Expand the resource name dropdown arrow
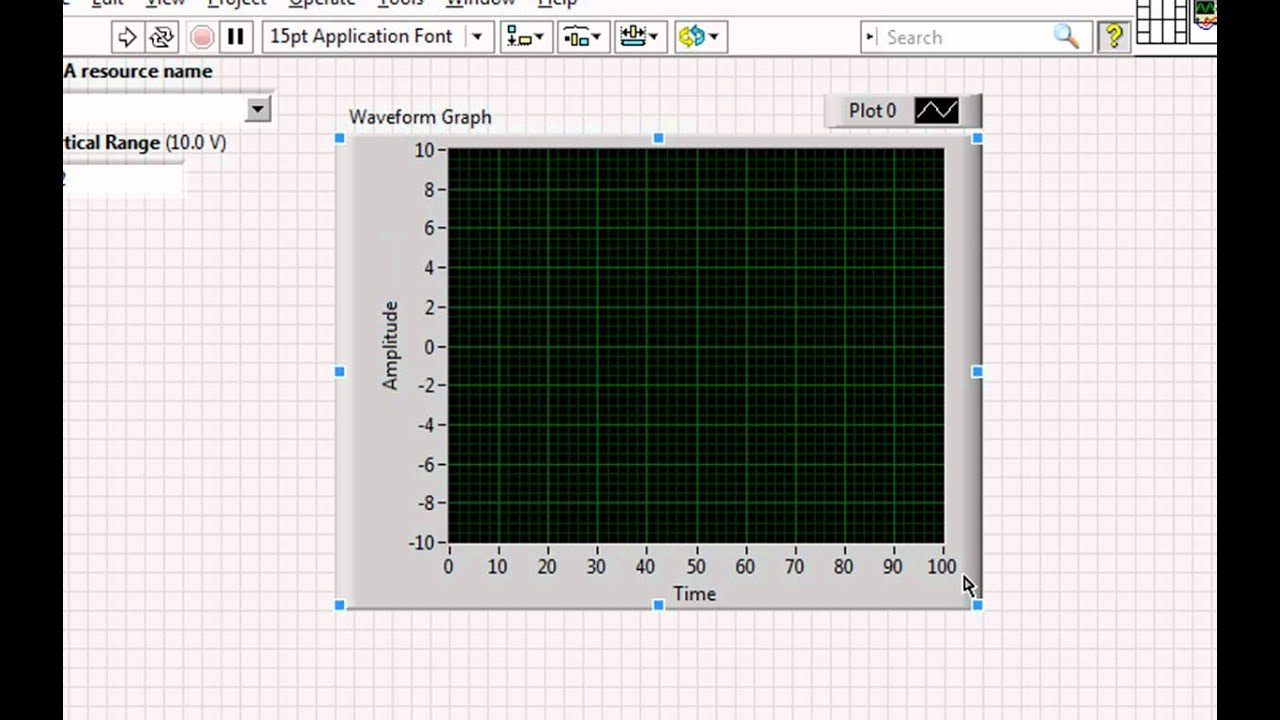This screenshot has height=720, width=1280. pos(258,108)
